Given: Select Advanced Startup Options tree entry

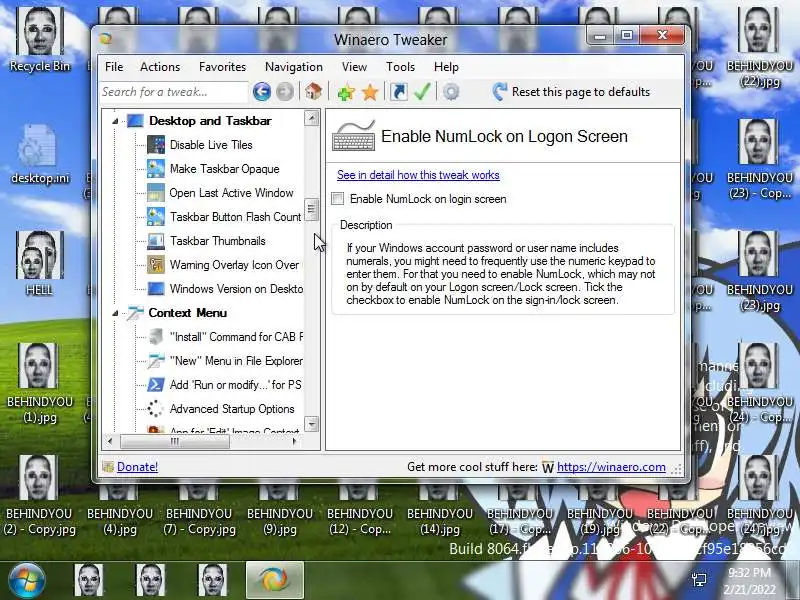Looking at the screenshot, I should coord(232,409).
